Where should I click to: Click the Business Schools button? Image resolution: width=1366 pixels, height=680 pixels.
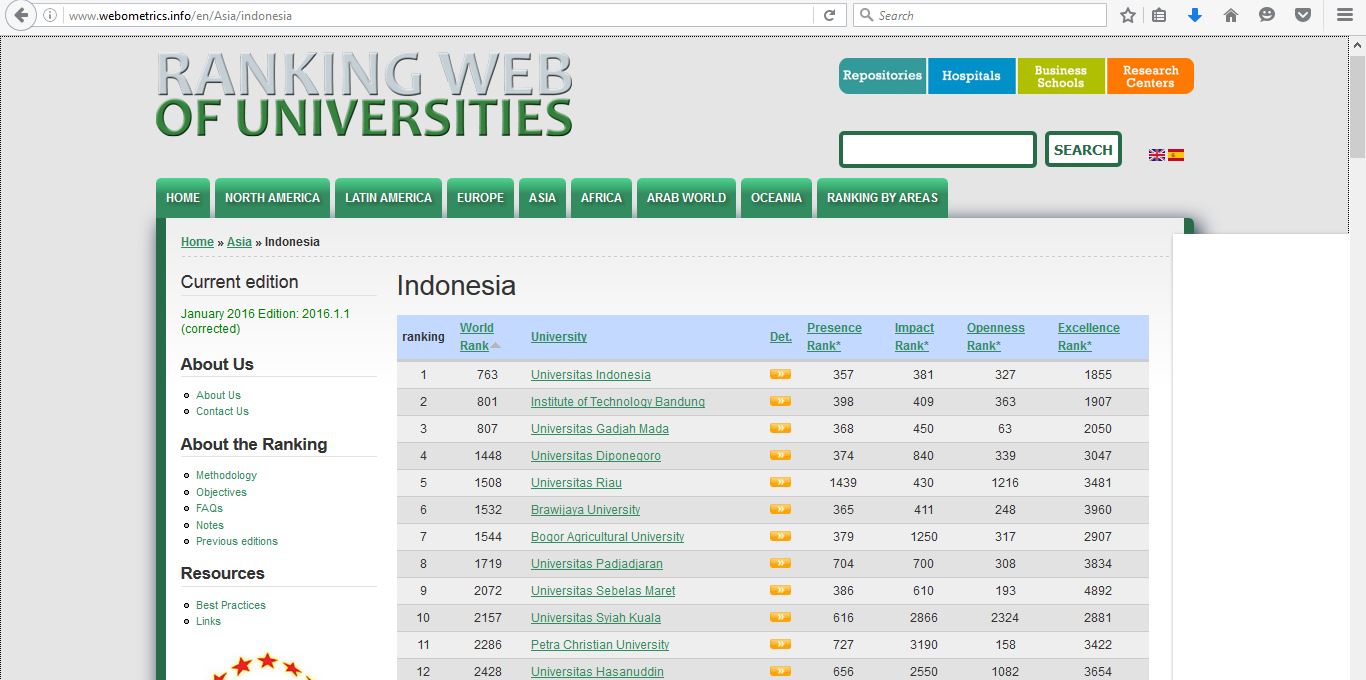pyautogui.click(x=1060, y=76)
